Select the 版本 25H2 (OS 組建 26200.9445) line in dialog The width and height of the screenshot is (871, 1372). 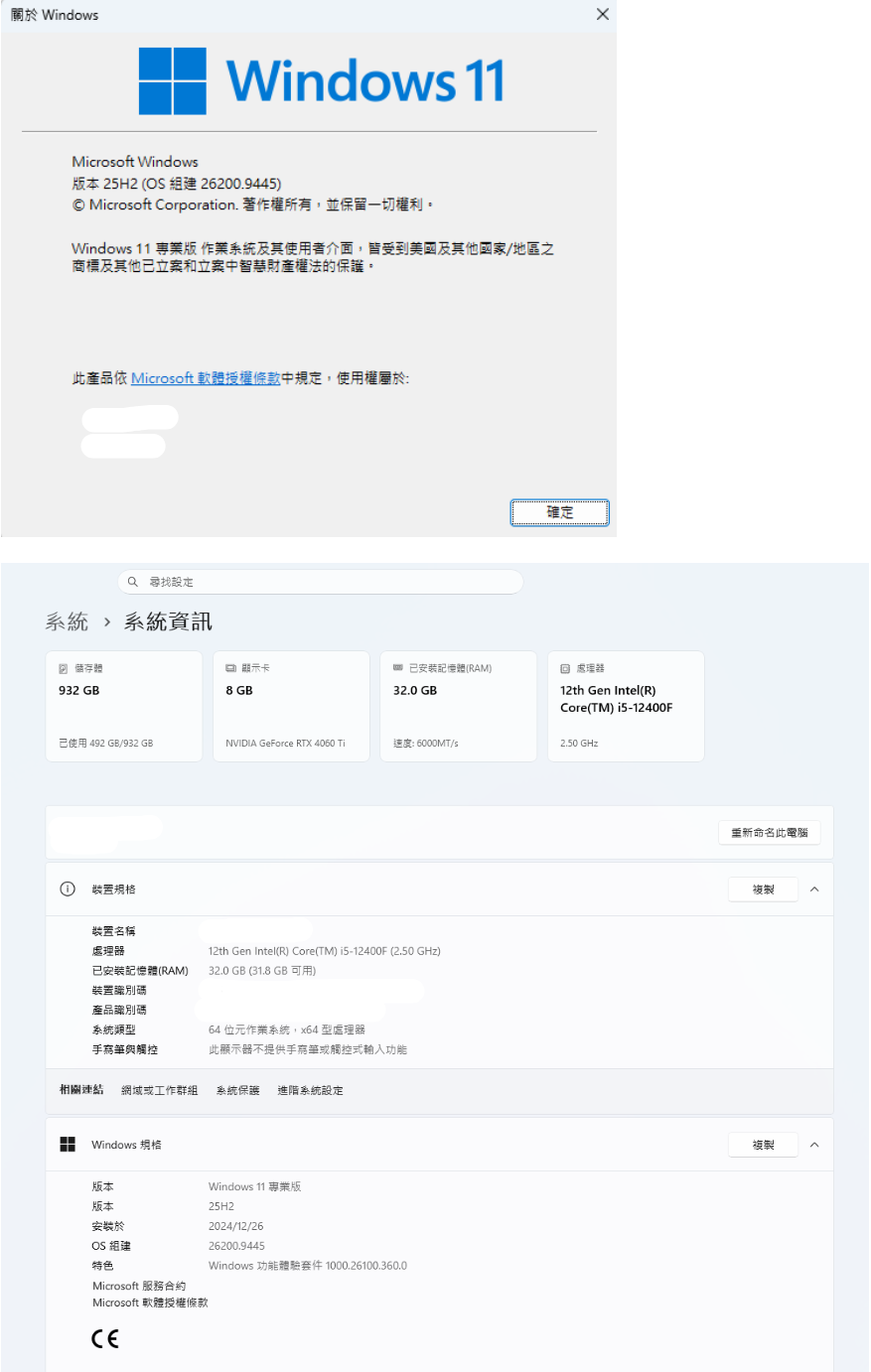[177, 184]
